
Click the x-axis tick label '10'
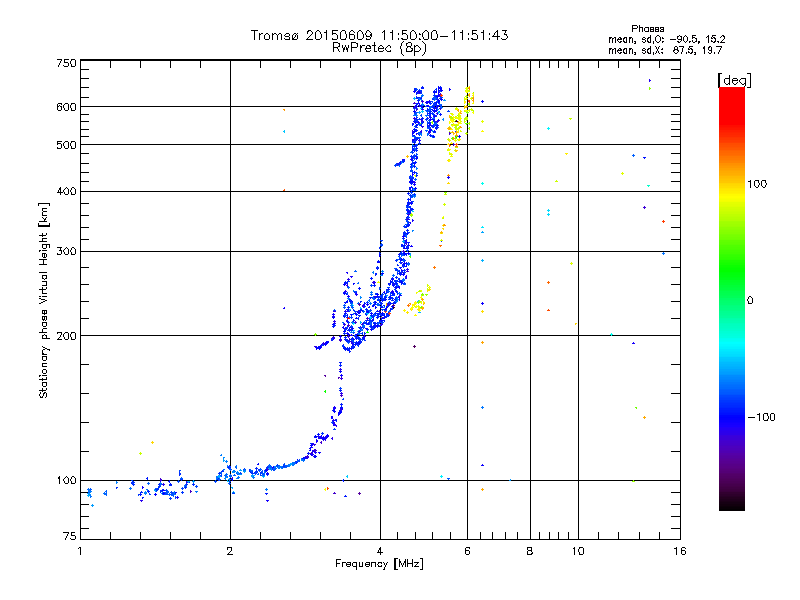click(578, 551)
